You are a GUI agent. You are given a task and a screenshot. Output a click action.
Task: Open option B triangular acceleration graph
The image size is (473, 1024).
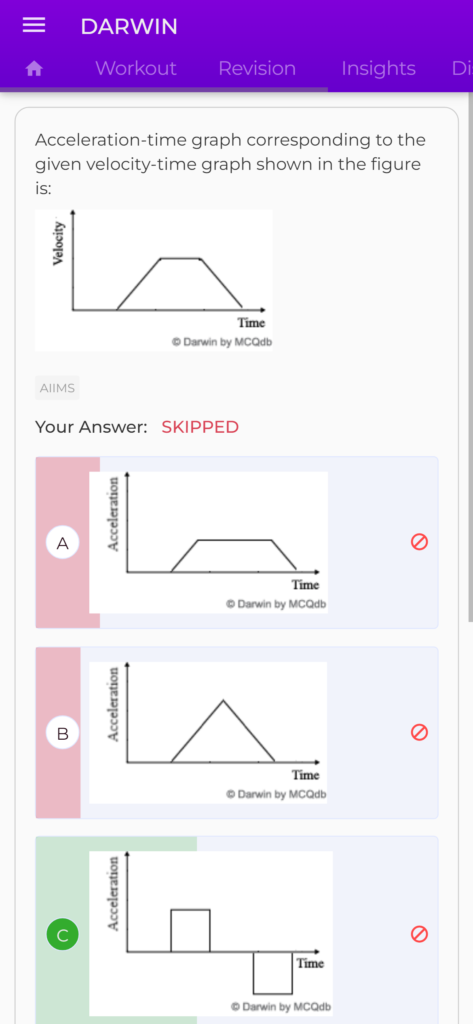tap(208, 732)
